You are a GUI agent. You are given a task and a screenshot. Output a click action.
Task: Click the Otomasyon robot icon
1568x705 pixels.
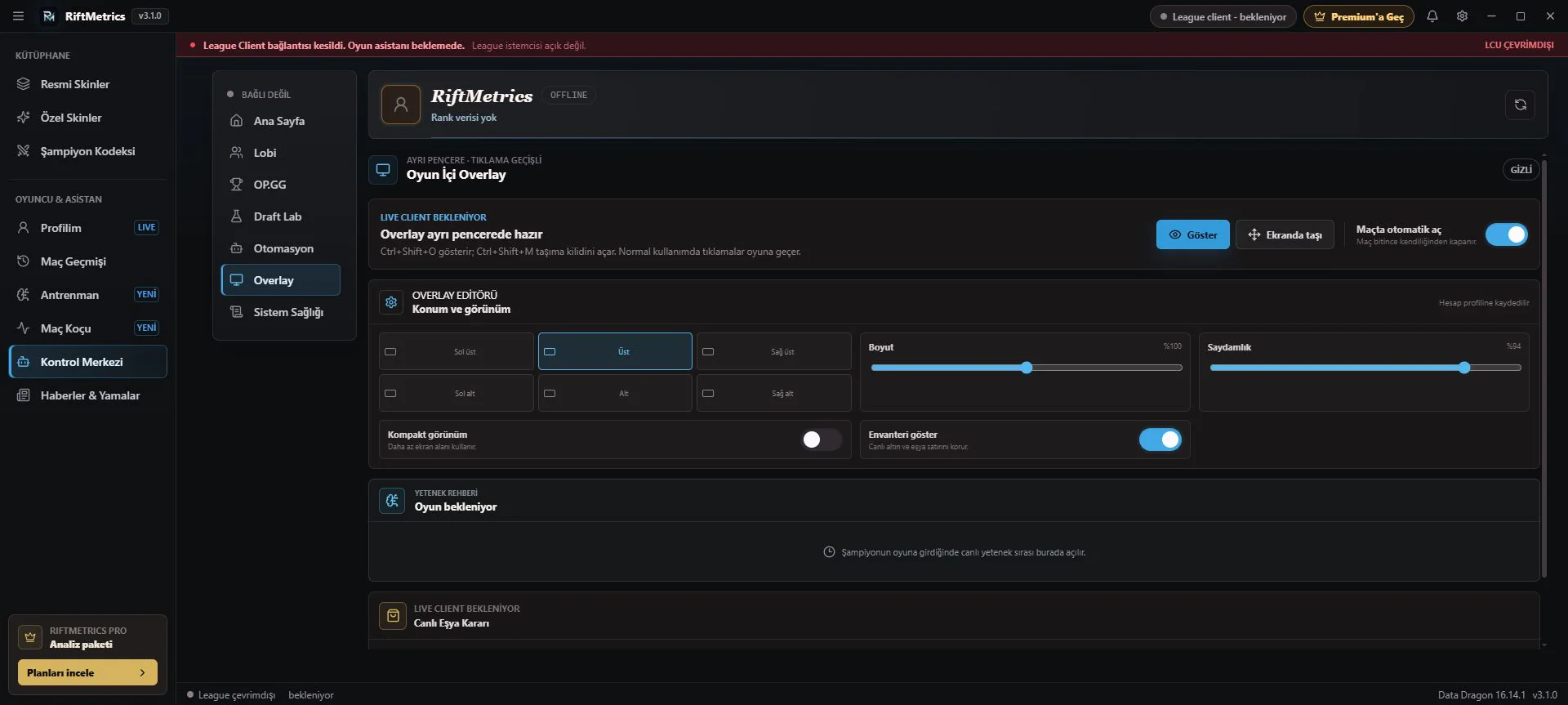pos(236,248)
